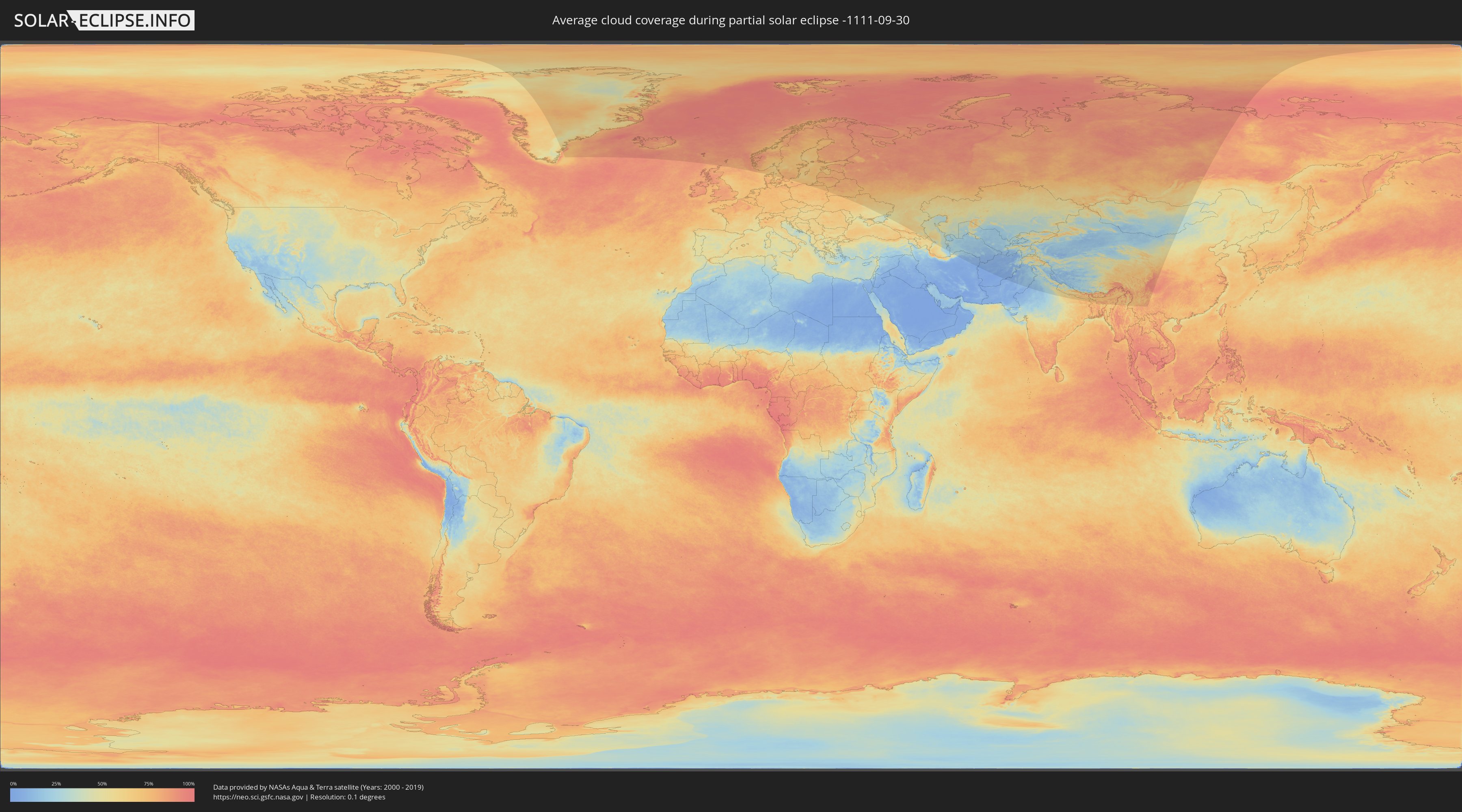Click the cloud coverage eclipse title text
The image size is (1462, 812).
(731, 20)
